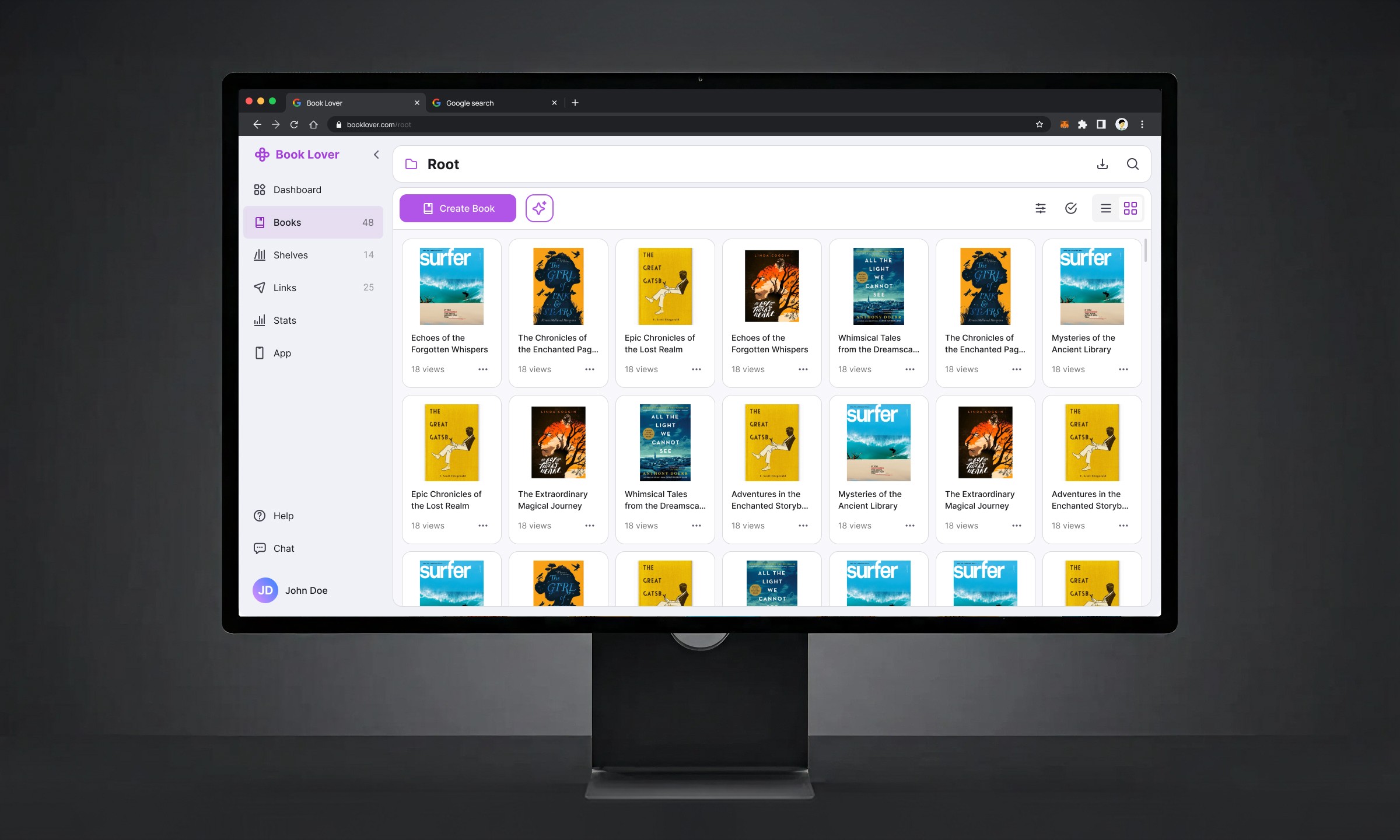
Task: Switch to list view
Action: pos(1105,208)
